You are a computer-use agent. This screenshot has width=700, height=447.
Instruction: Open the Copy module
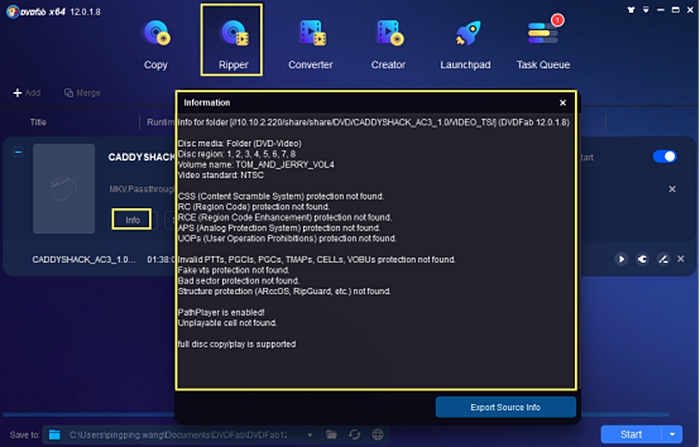(155, 45)
